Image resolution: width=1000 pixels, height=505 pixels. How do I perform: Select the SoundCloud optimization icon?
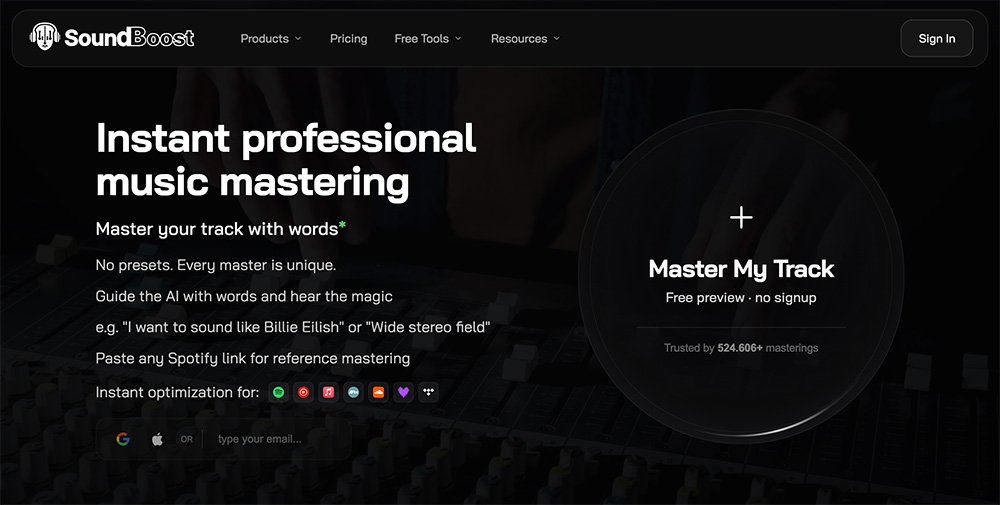click(x=378, y=392)
